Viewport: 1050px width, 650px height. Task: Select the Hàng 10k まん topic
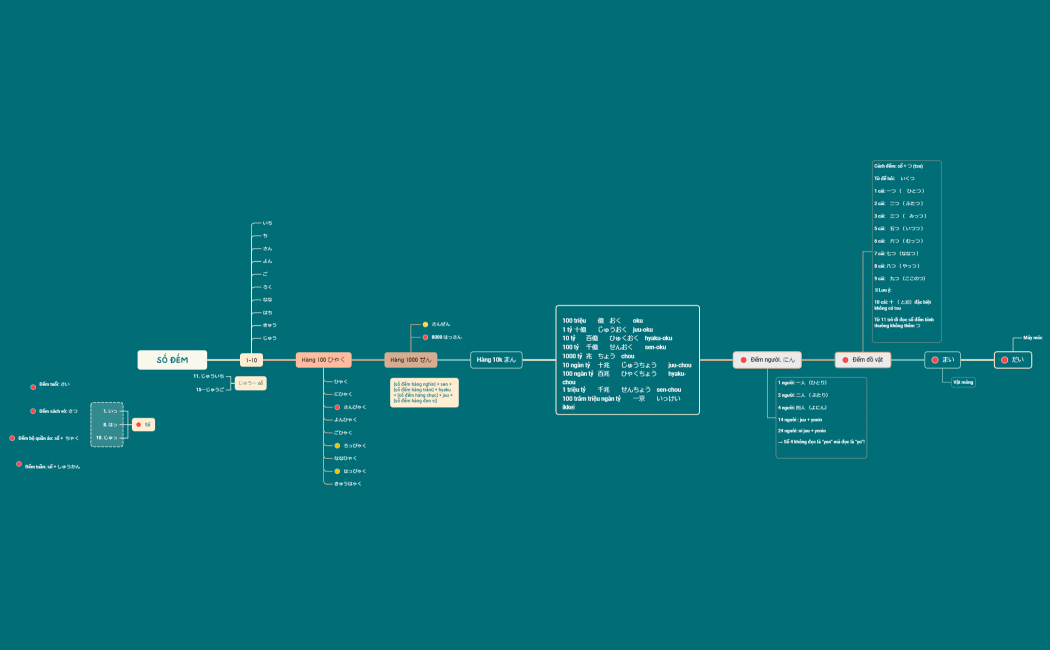495,359
